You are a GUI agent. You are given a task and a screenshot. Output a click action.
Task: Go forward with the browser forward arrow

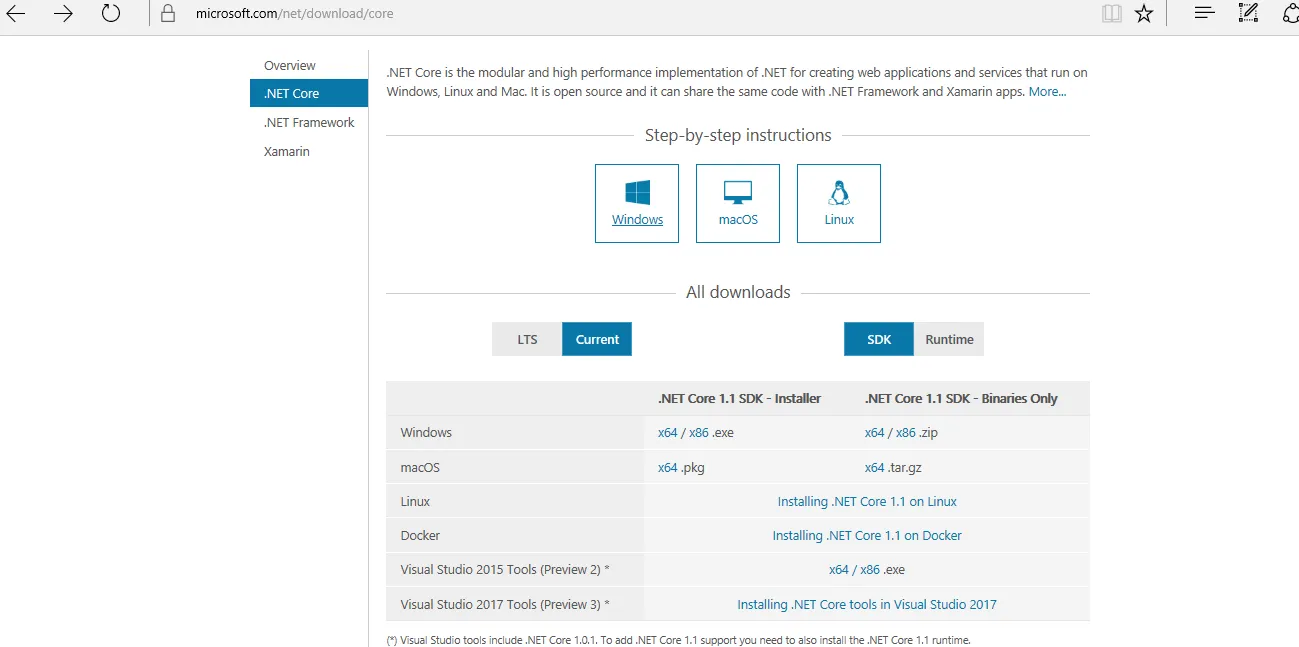tap(63, 14)
